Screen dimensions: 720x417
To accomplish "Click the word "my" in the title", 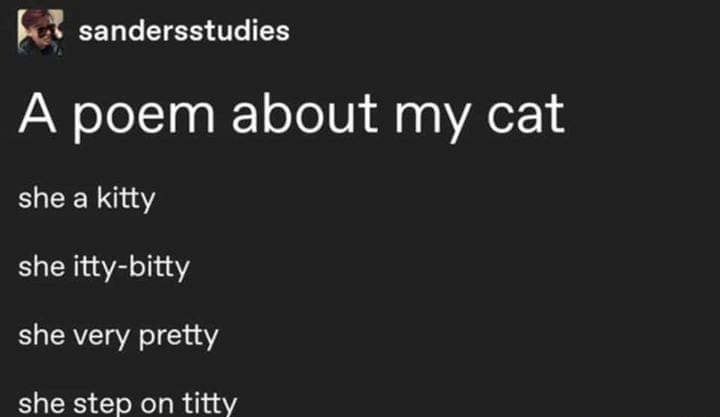I will click(432, 120).
